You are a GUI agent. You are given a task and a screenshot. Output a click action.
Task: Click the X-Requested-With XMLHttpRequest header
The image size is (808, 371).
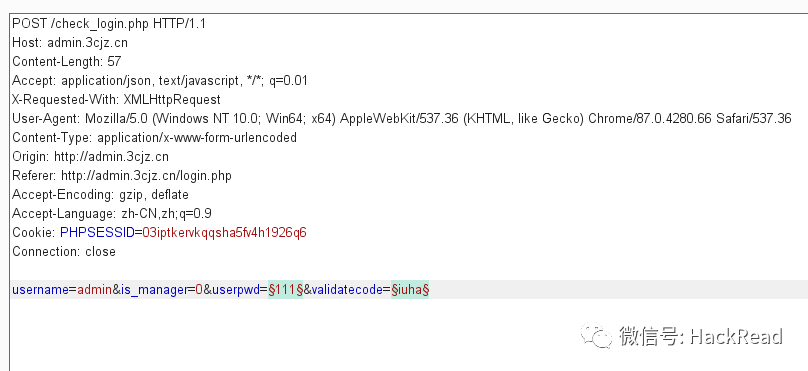click(x=116, y=99)
